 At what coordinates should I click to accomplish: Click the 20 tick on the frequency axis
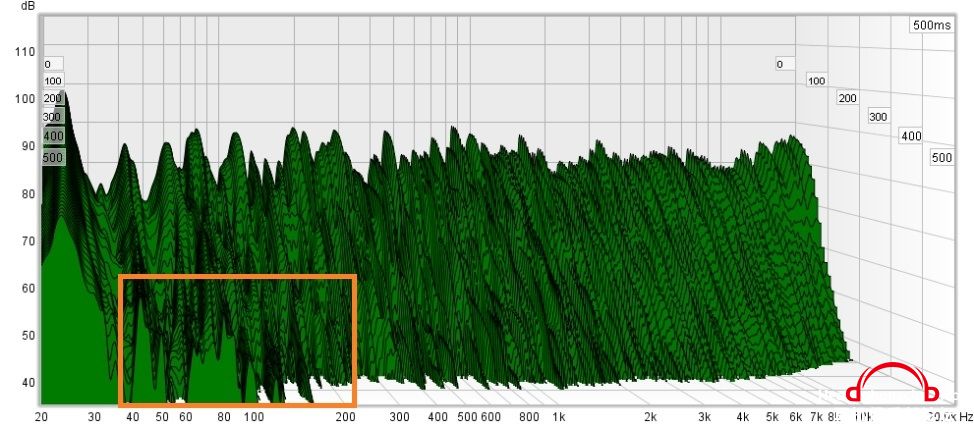tap(42, 416)
